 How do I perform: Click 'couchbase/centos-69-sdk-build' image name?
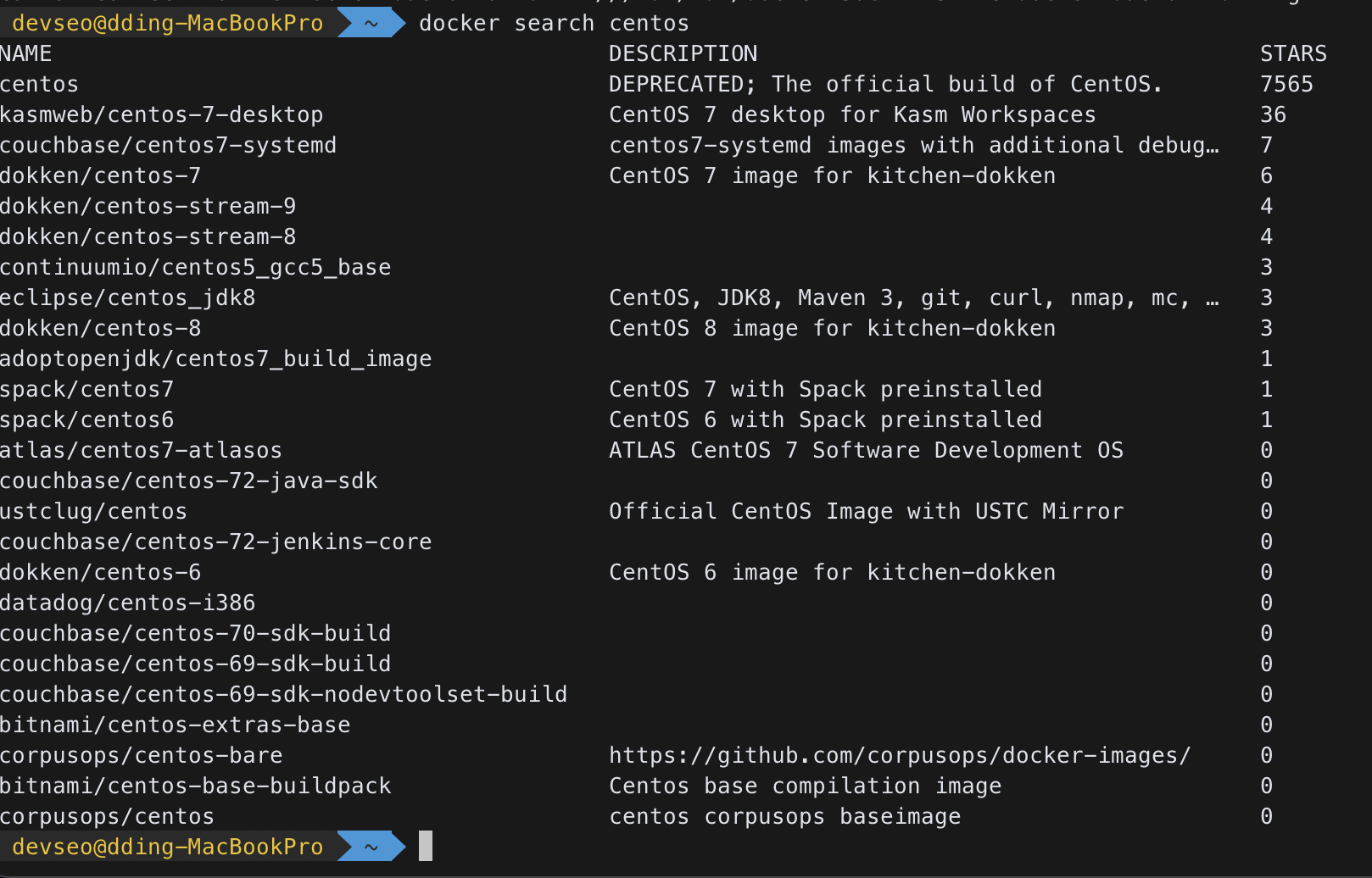pos(195,664)
